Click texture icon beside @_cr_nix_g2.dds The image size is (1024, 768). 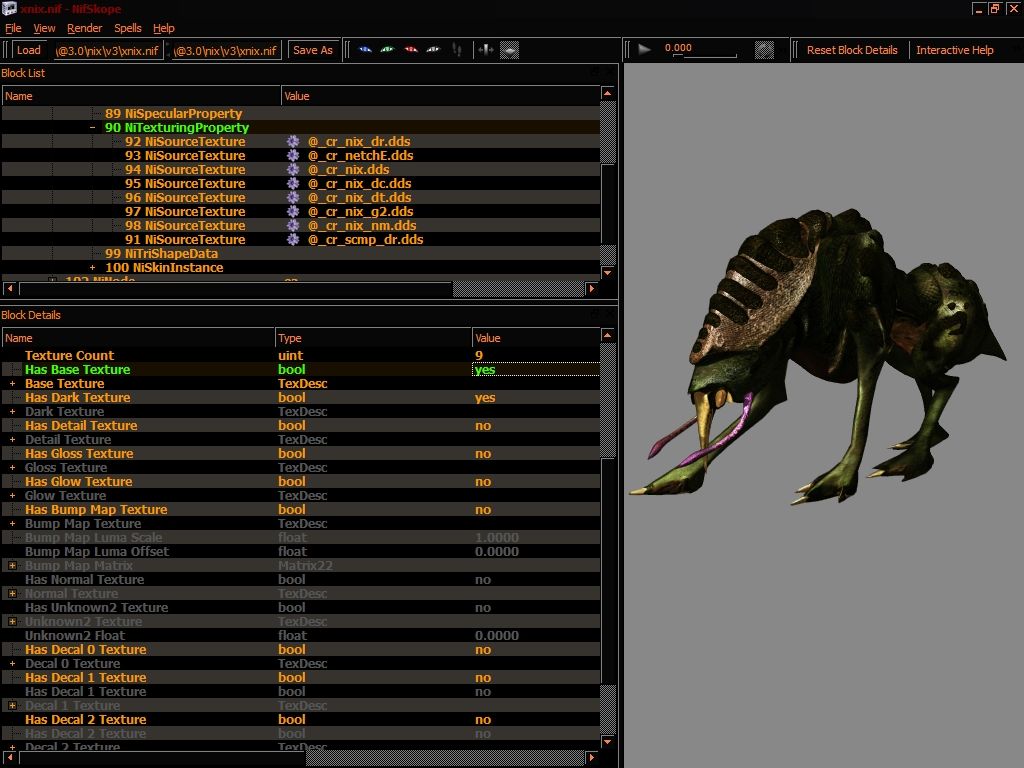point(293,212)
